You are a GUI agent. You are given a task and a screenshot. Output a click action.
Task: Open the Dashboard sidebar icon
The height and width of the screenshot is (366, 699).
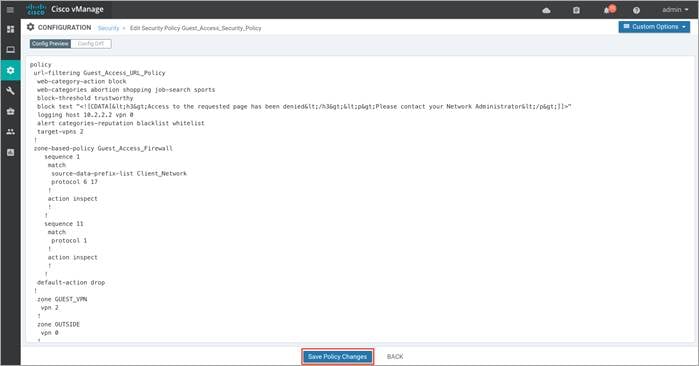point(10,29)
